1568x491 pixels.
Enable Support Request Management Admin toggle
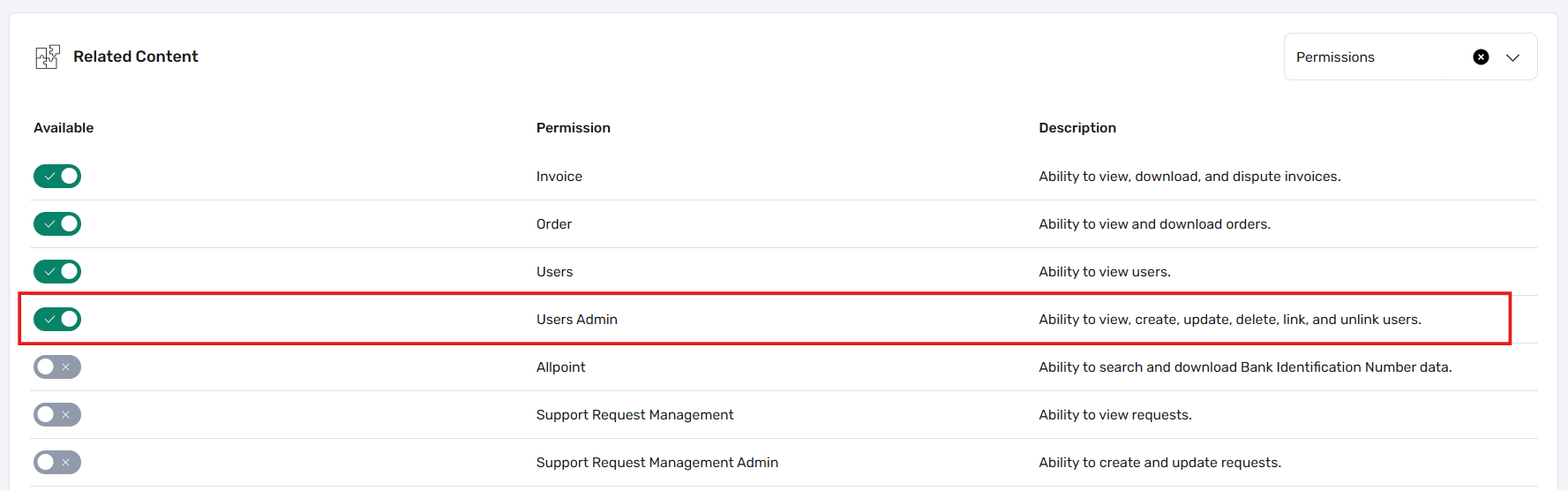point(57,463)
